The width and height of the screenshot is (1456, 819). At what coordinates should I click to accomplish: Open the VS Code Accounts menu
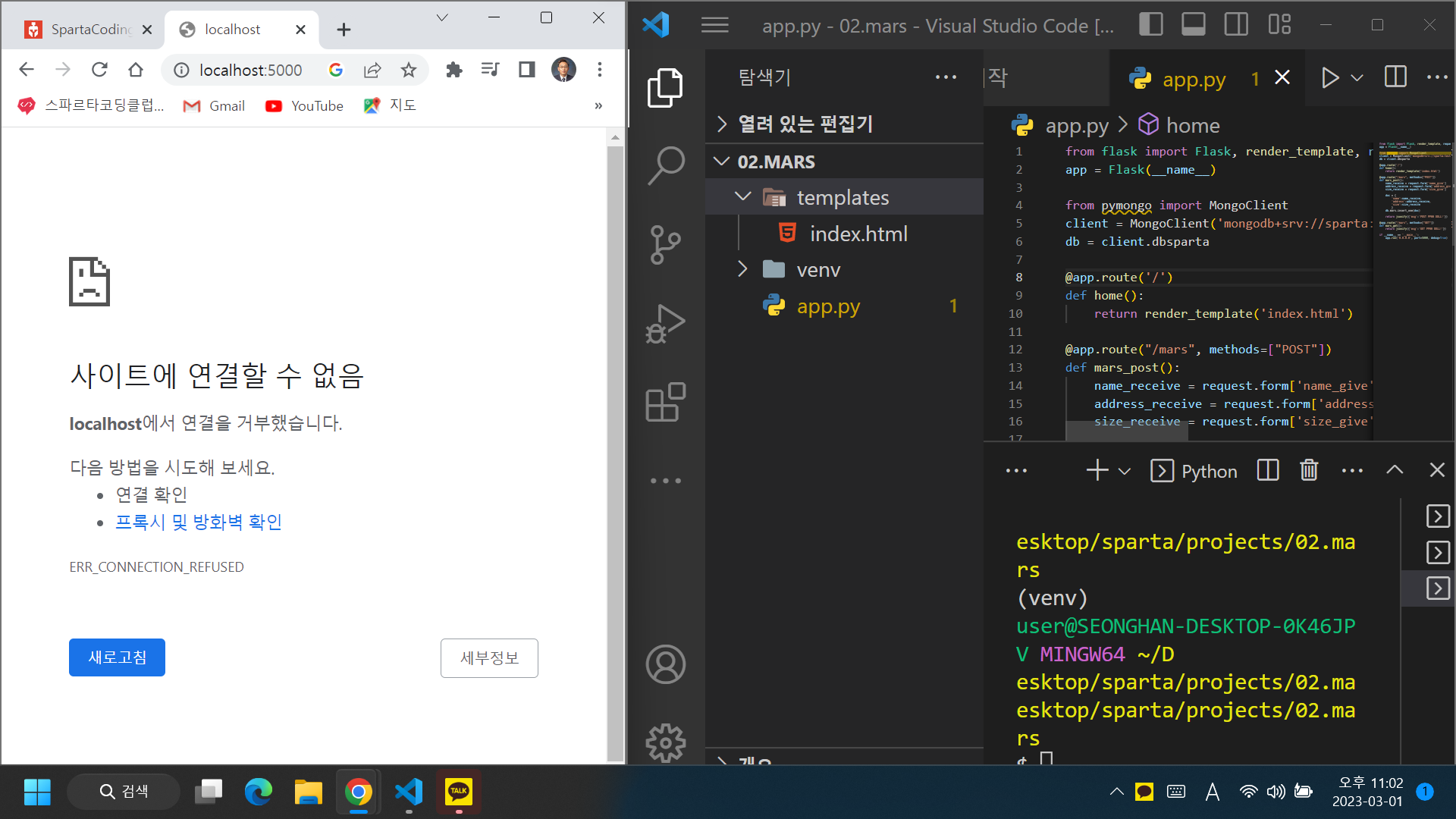click(x=666, y=664)
